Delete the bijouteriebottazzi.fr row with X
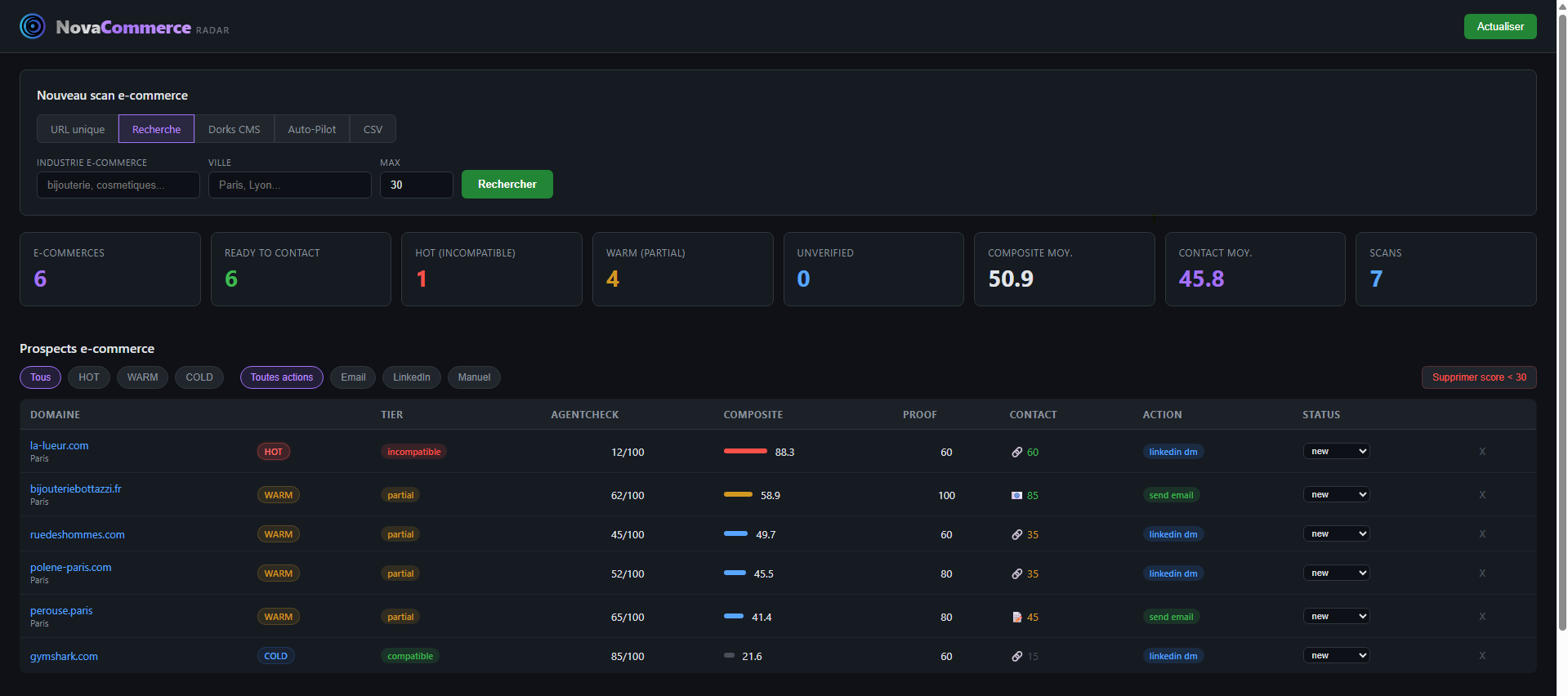The height and width of the screenshot is (696, 1568). pos(1482,495)
